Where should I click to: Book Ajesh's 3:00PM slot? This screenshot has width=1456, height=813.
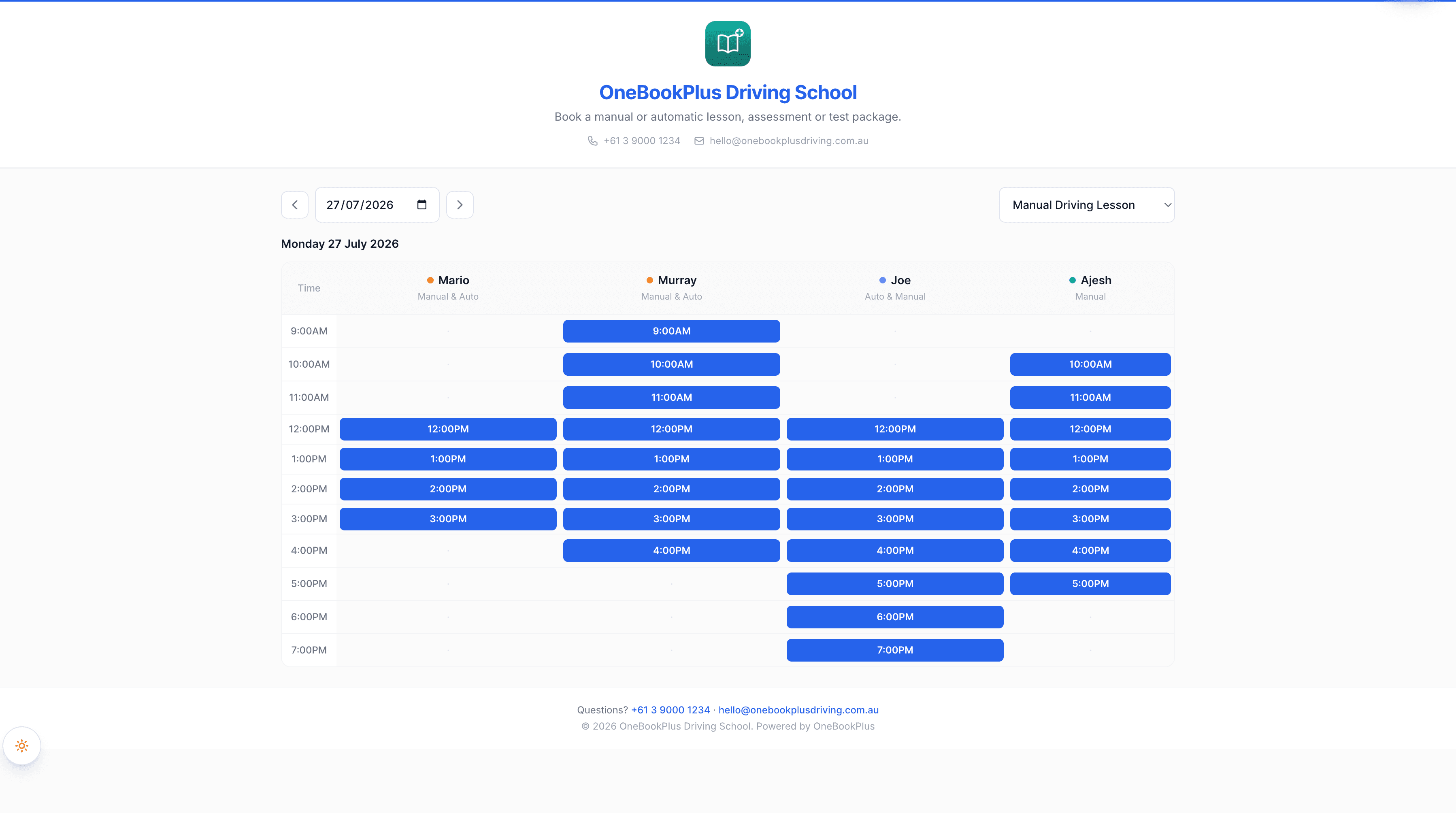click(1090, 519)
